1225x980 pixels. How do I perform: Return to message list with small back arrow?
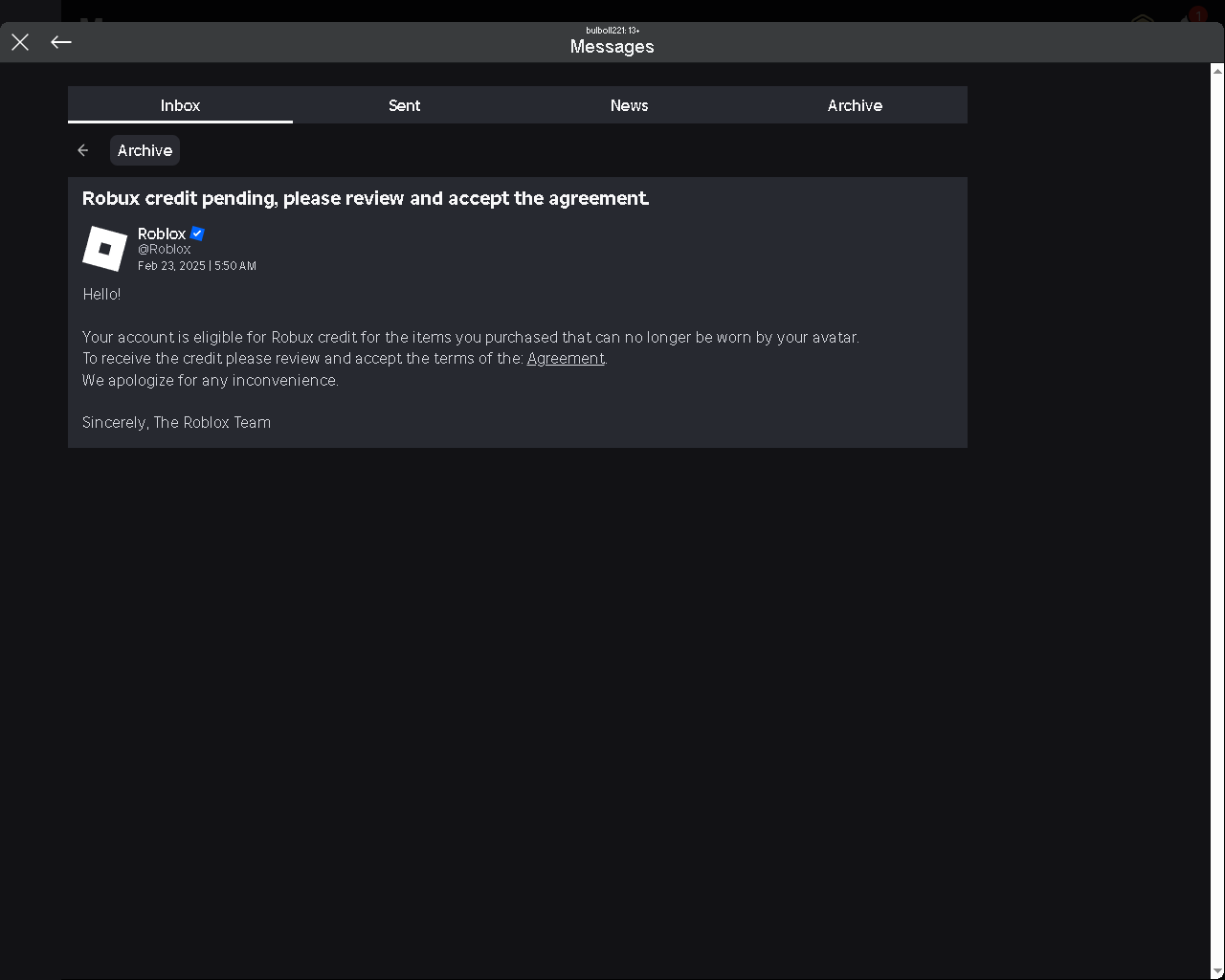tap(83, 150)
